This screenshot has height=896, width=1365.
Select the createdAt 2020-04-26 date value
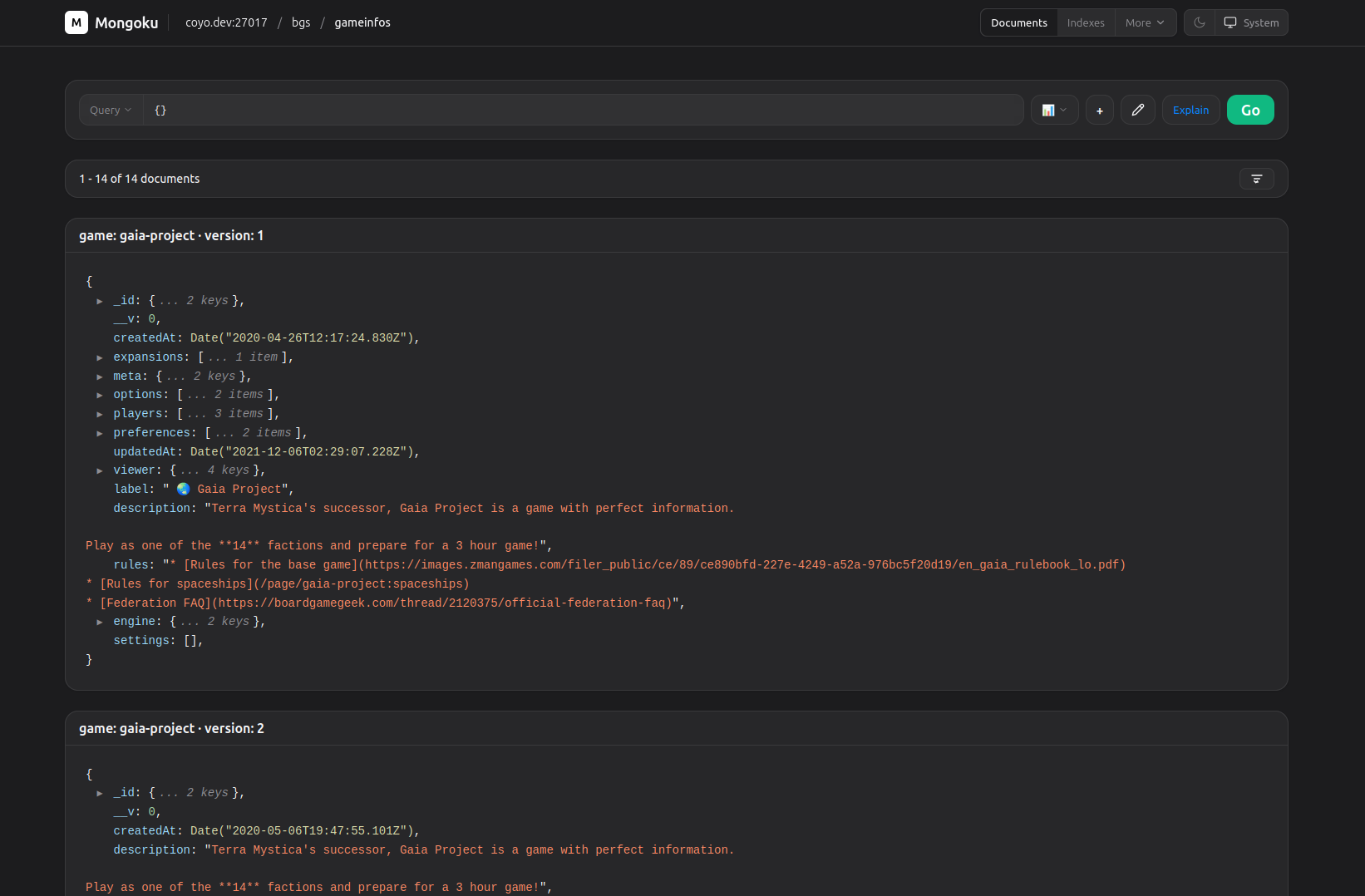click(303, 338)
